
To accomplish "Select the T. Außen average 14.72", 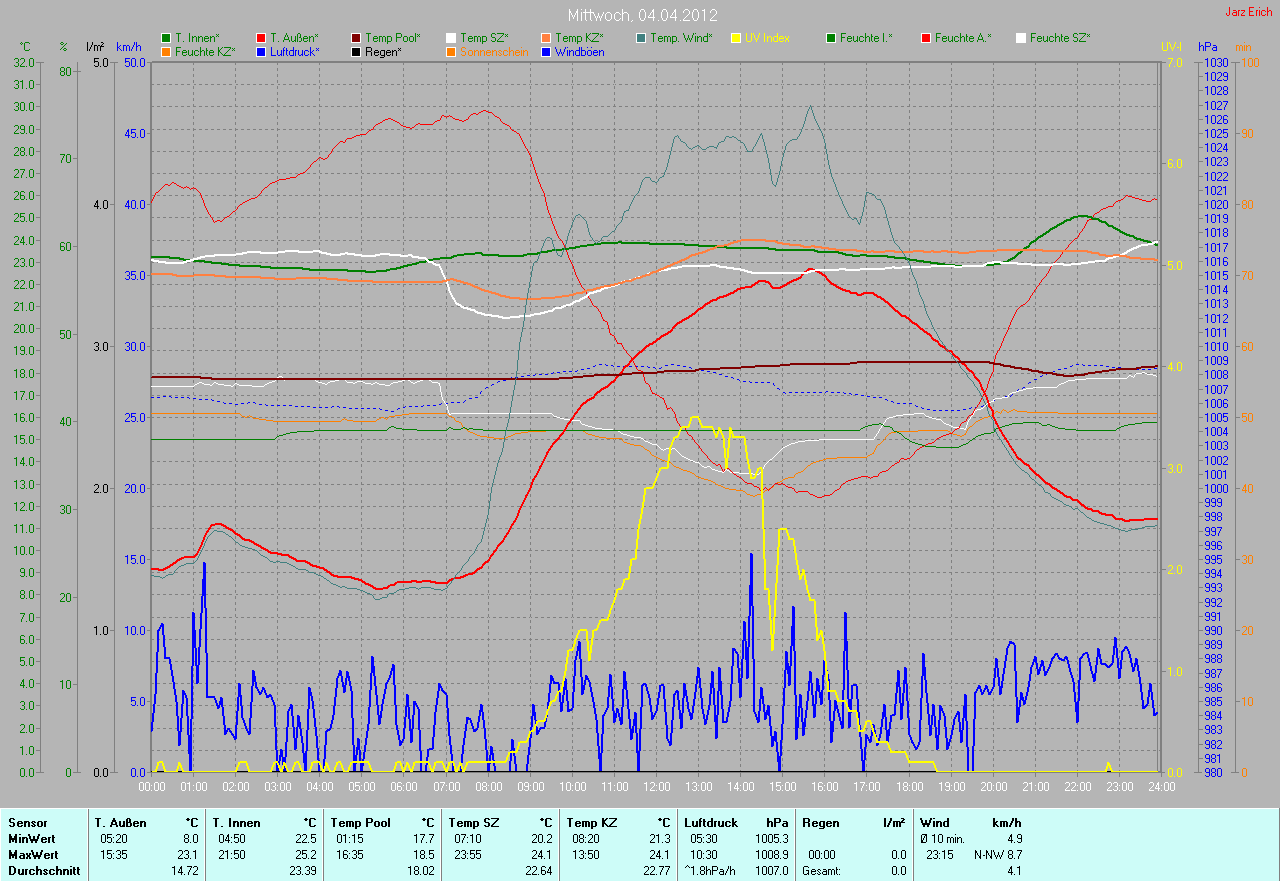I will 184,871.
